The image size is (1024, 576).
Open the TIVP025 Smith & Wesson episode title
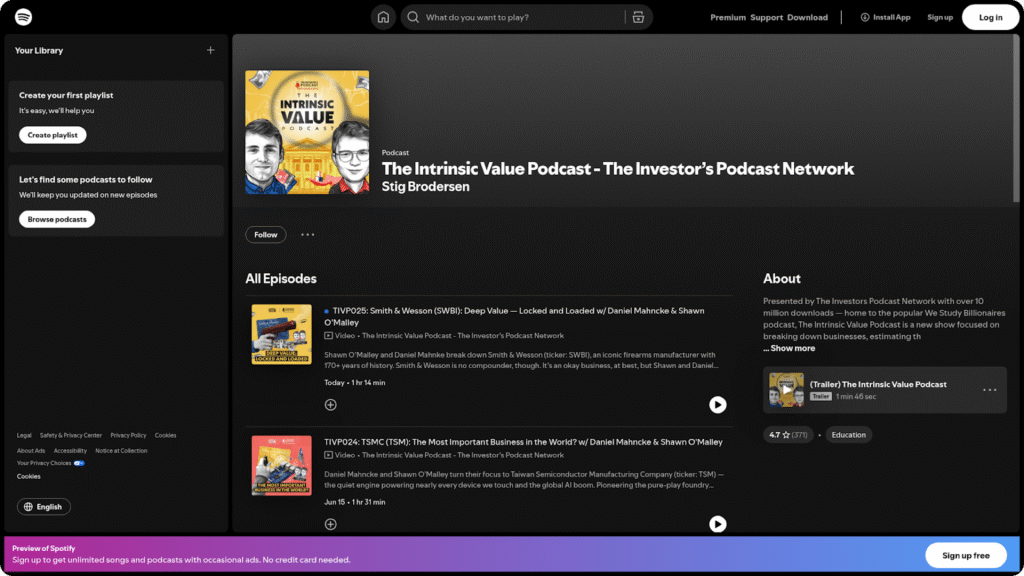pyautogui.click(x=514, y=317)
